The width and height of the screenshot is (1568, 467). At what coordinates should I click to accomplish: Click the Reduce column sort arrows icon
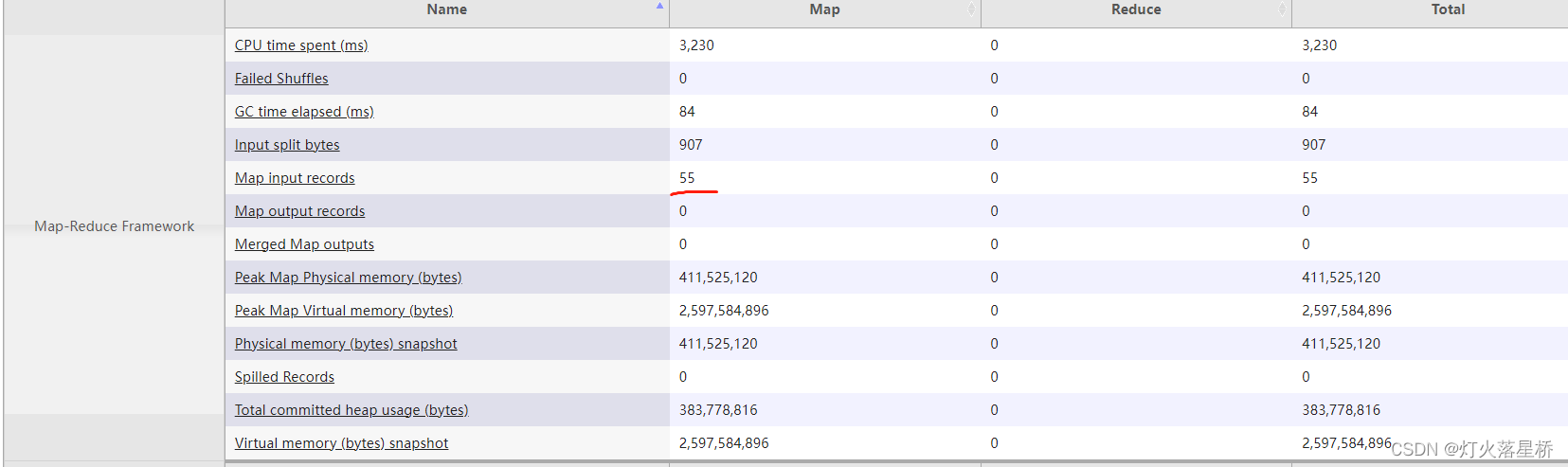pyautogui.click(x=1282, y=9)
